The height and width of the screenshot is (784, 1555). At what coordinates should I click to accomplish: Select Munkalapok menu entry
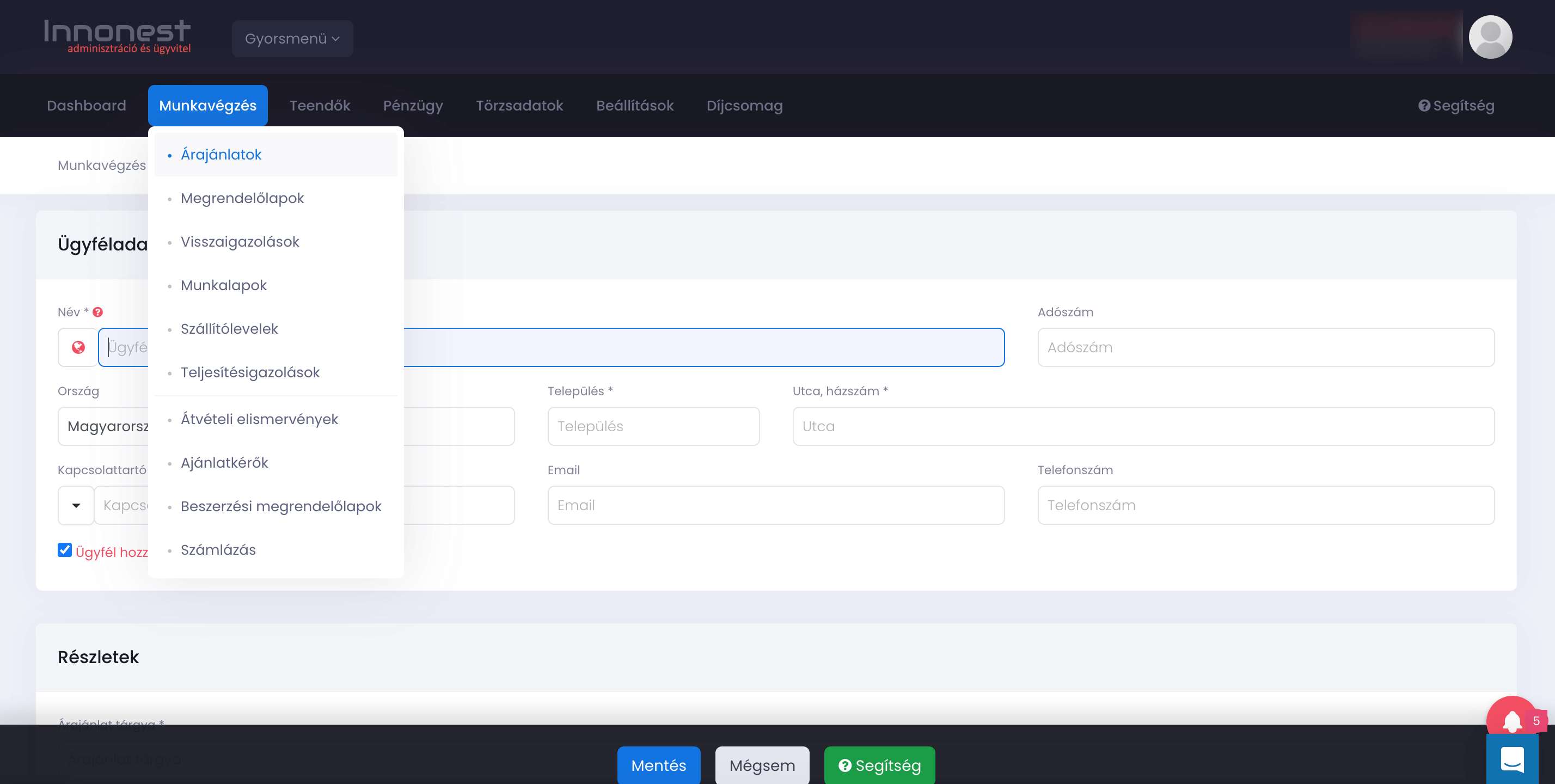coord(276,285)
